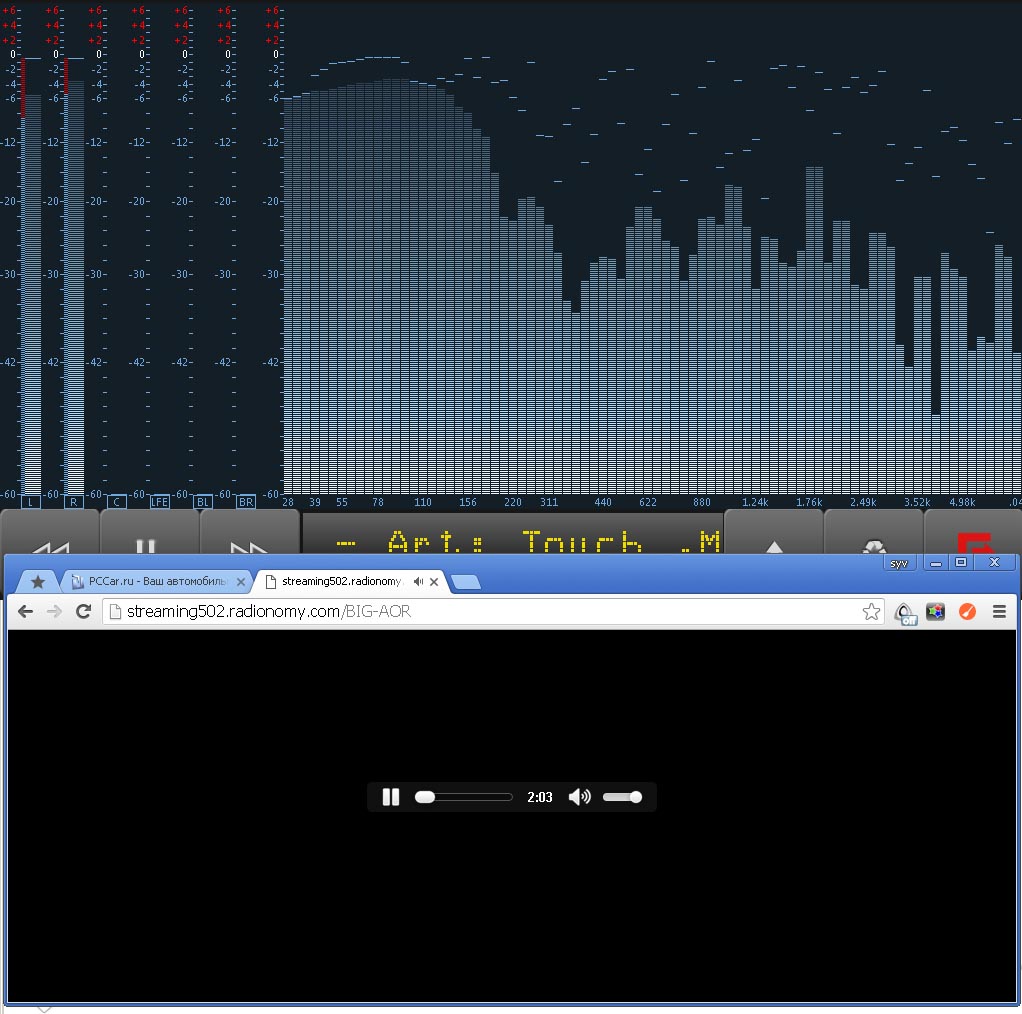Click the colorful cube extension icon

(x=935, y=611)
